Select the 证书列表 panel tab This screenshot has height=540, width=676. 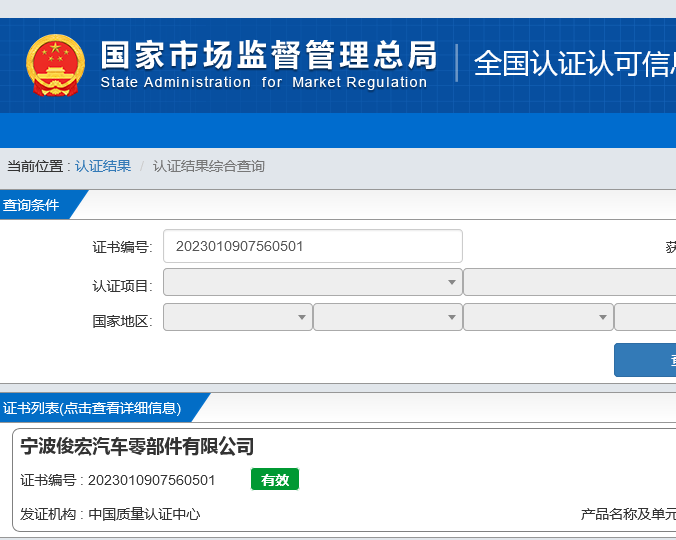(x=92, y=408)
